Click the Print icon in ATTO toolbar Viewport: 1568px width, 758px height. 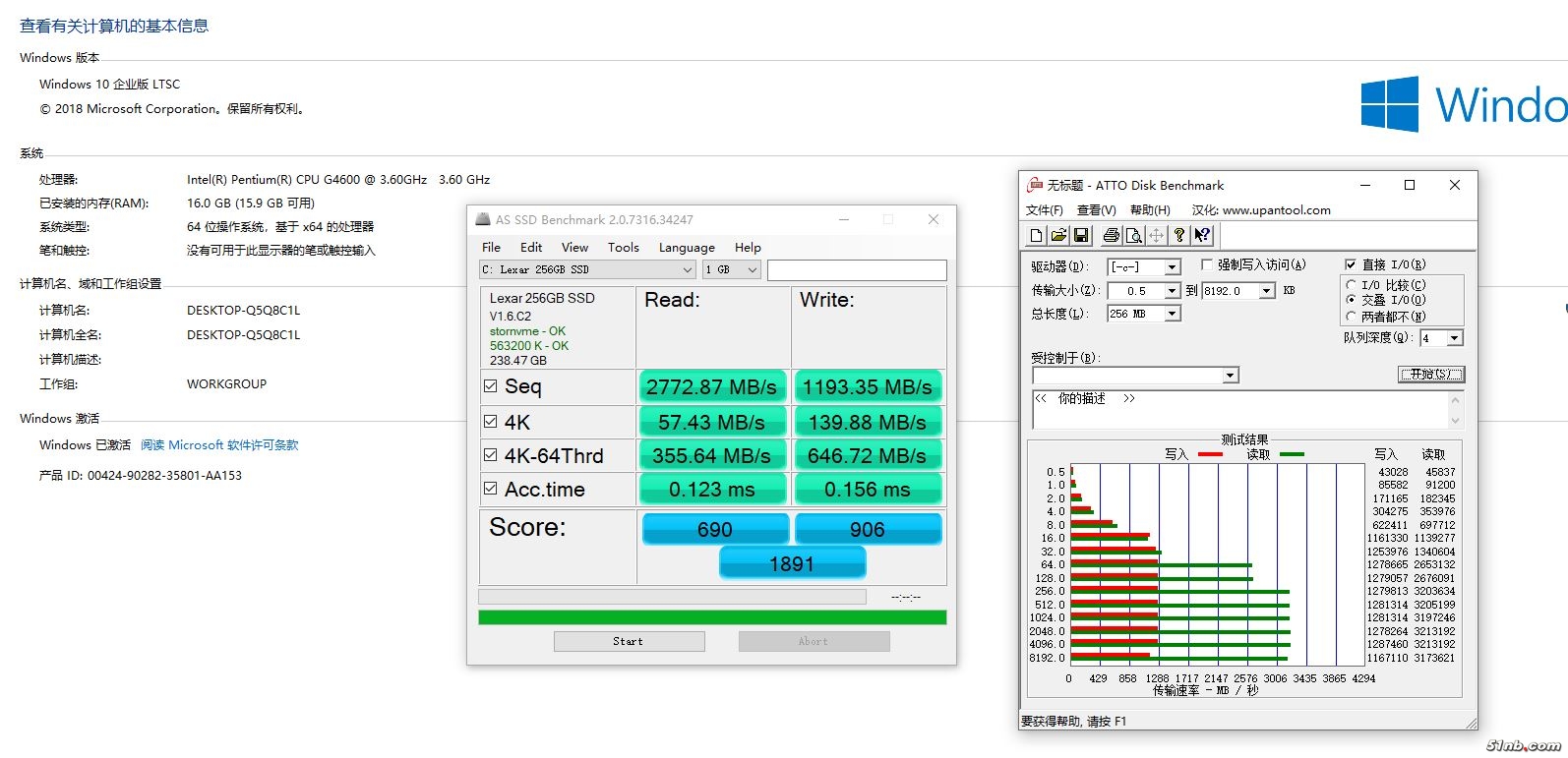pos(1111,235)
